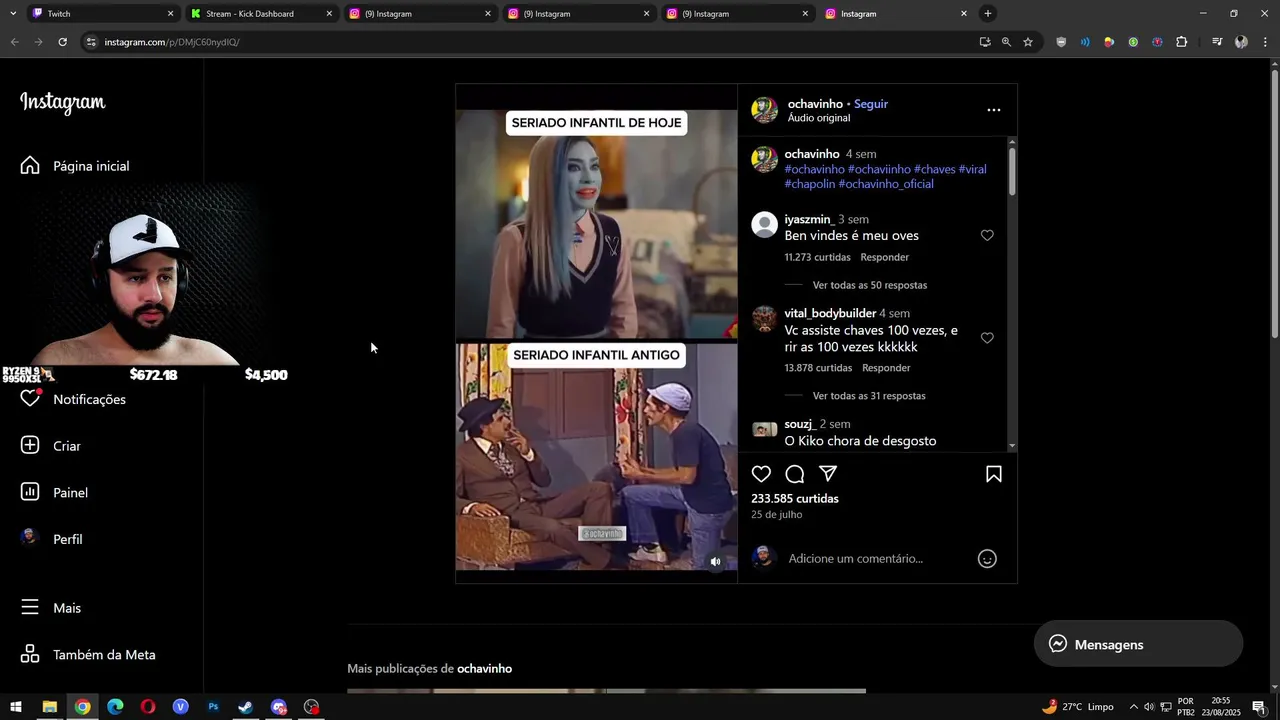Open the video post media
The image size is (1280, 720).
tap(597, 333)
